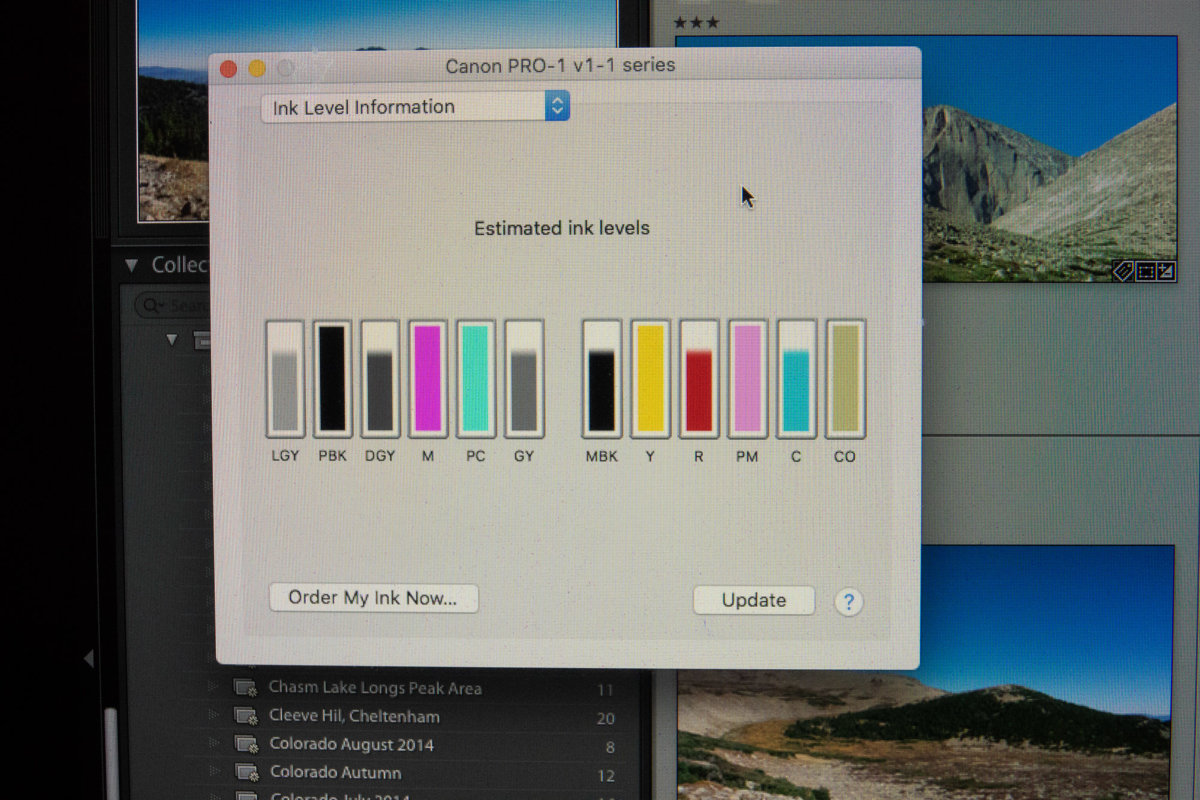
Task: Click the Chasm Lake collection icon
Action: tap(245, 689)
